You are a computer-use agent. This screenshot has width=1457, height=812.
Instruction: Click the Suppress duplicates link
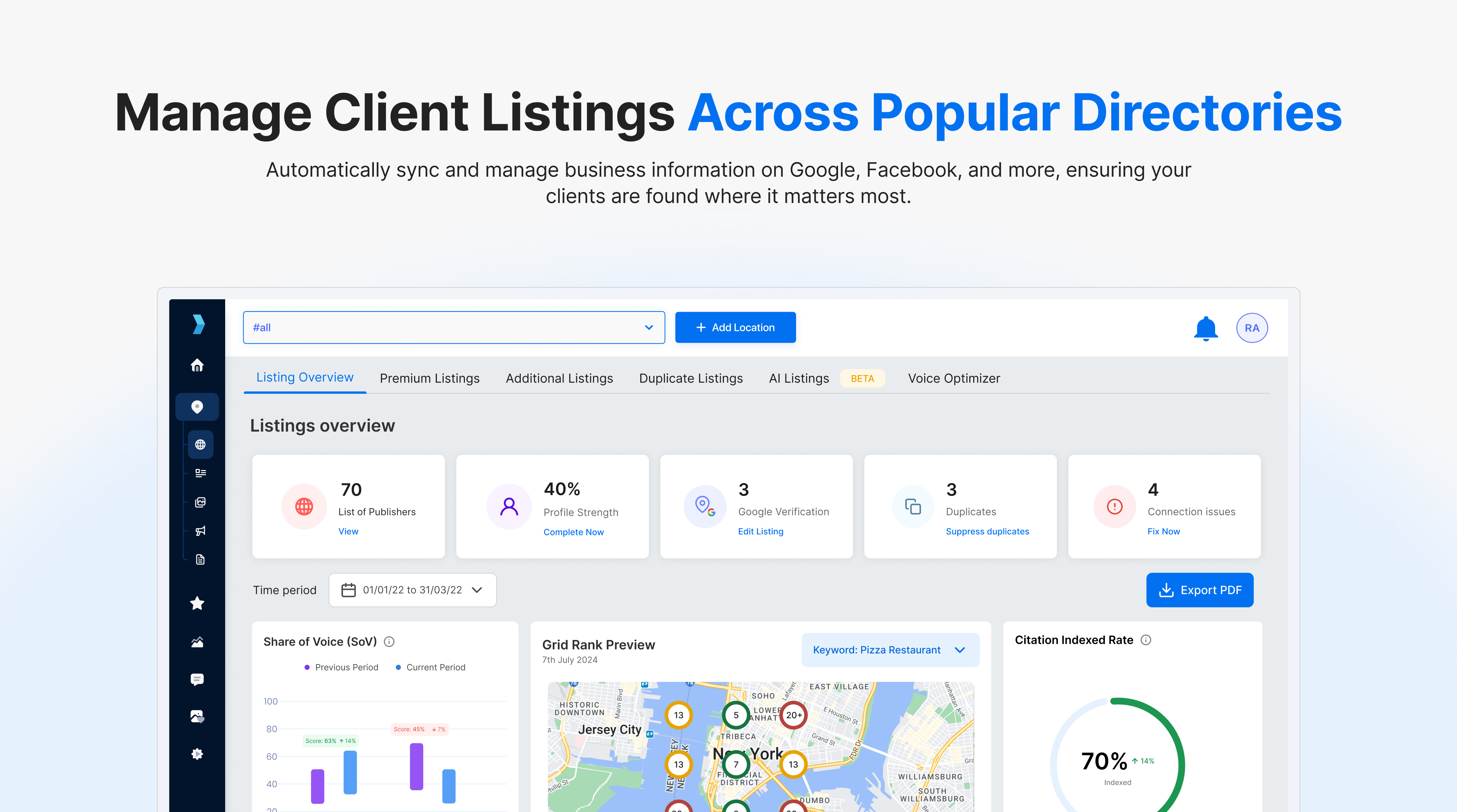tap(987, 531)
